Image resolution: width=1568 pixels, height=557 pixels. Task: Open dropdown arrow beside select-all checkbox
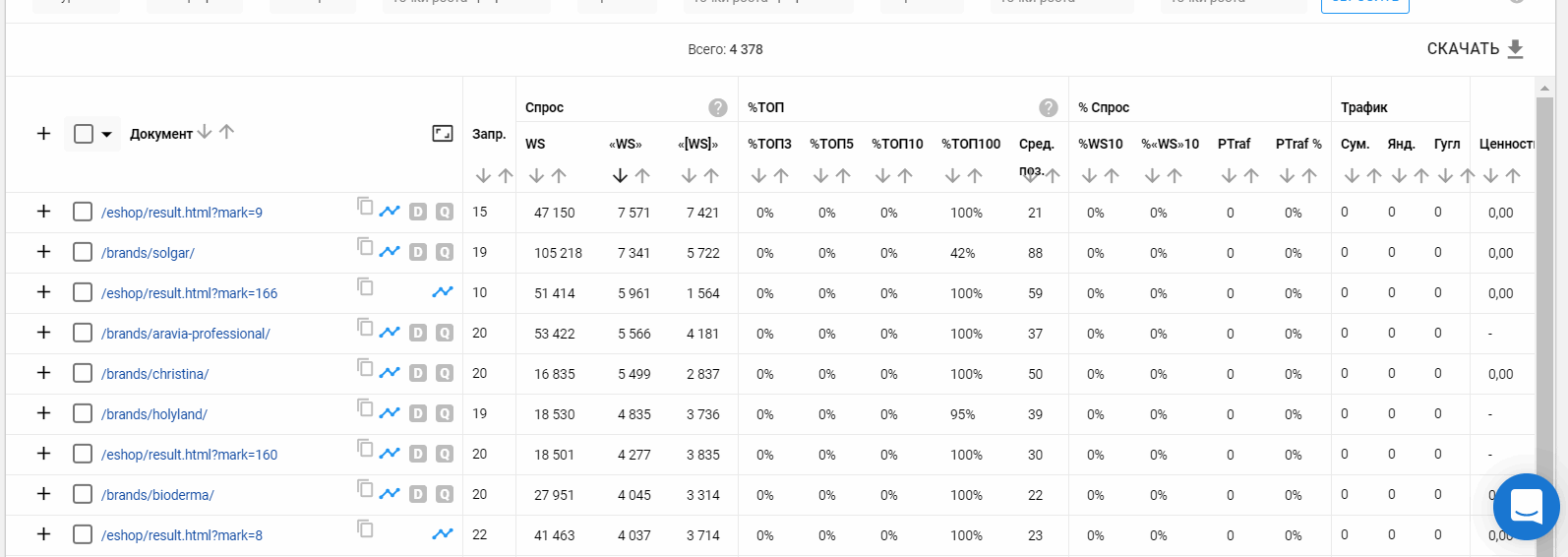(x=106, y=134)
